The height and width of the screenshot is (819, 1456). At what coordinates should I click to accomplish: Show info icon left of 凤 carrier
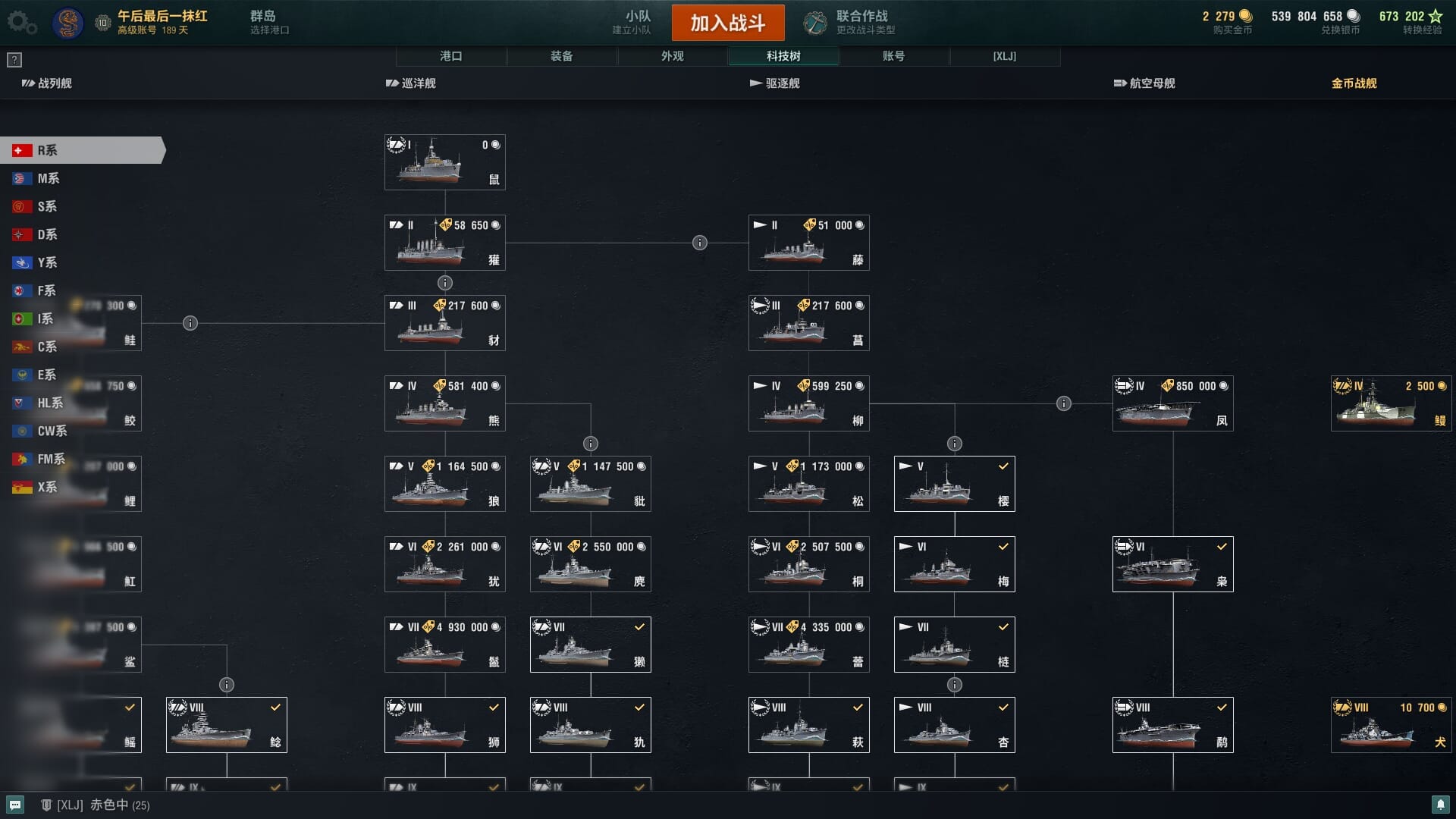click(1064, 403)
